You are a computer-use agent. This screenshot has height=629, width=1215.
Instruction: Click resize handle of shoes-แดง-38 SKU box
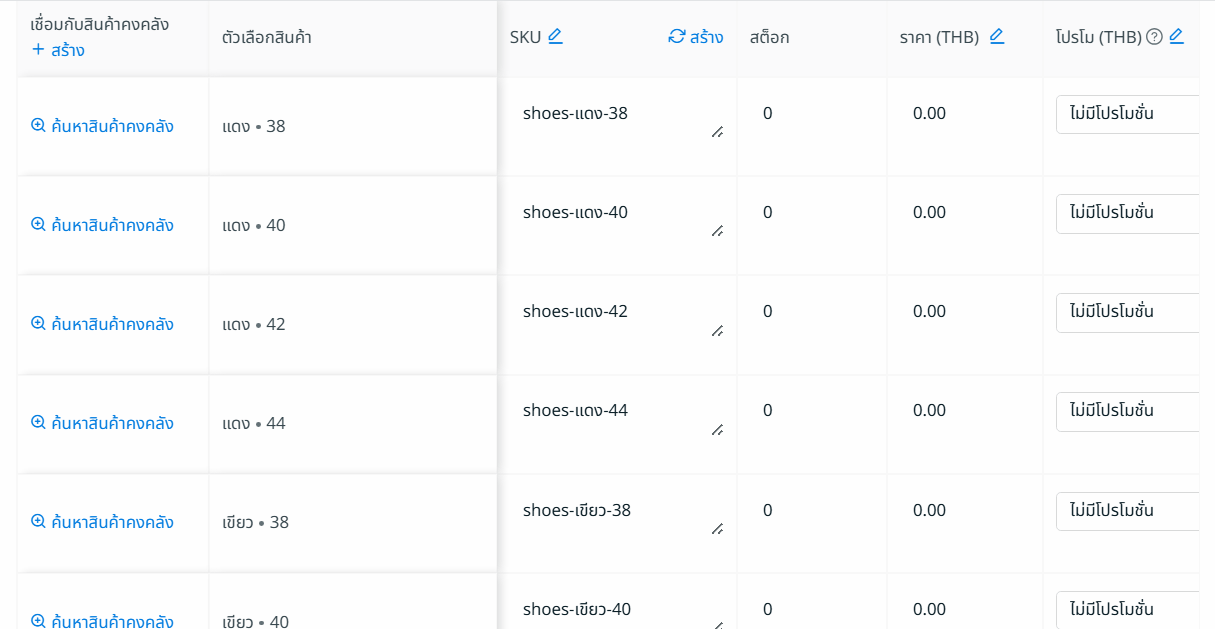(717, 132)
